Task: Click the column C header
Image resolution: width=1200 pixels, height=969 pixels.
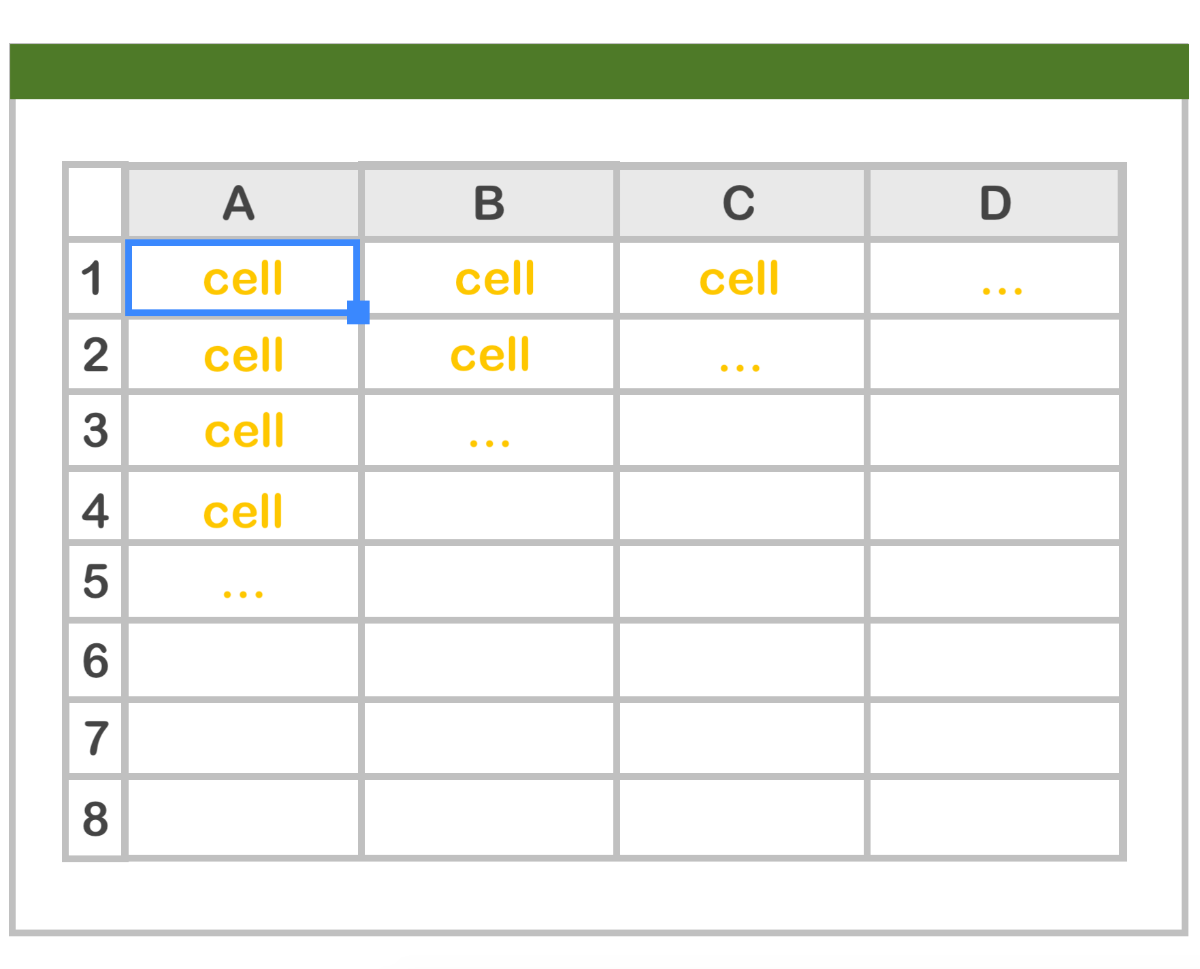Action: click(740, 203)
